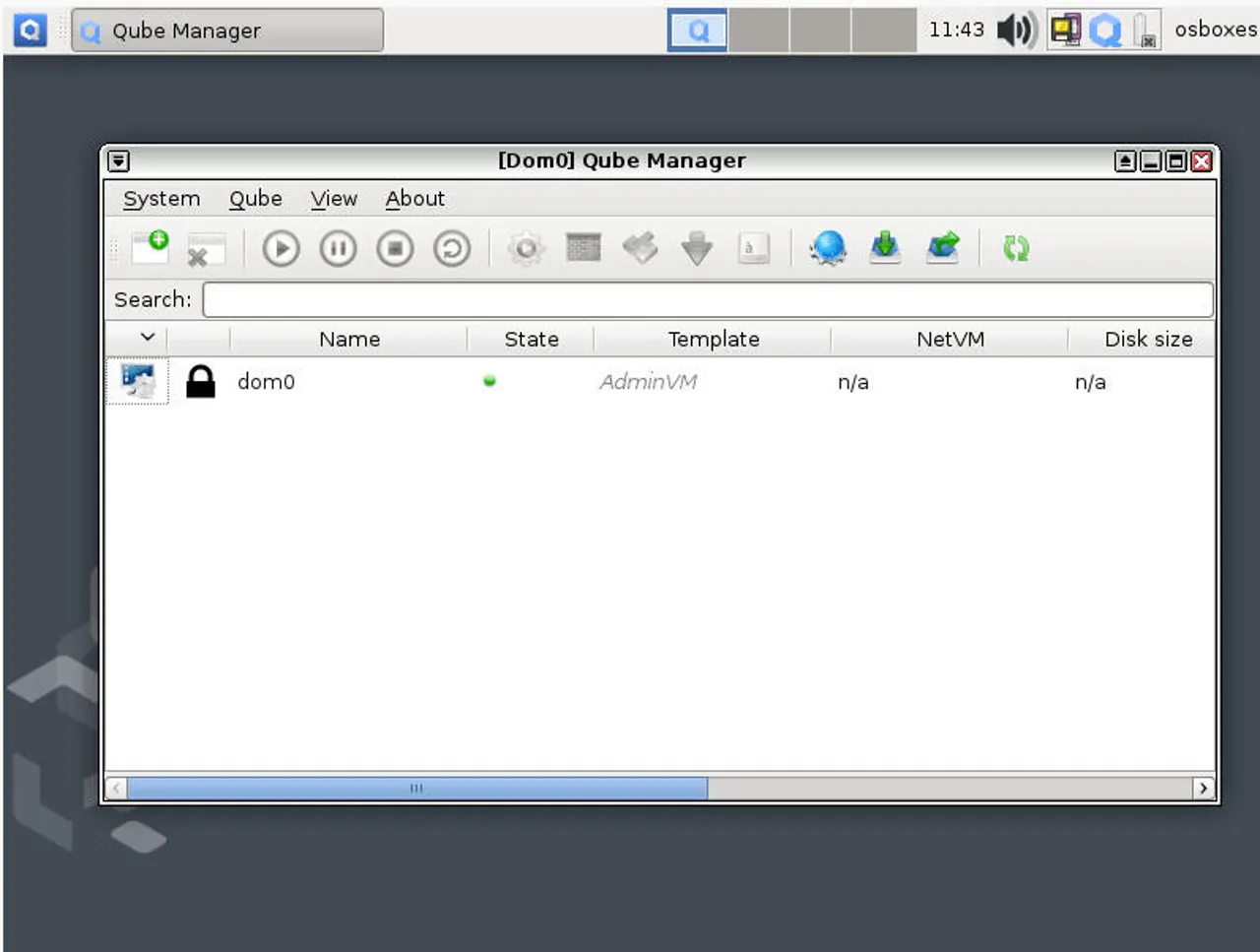
Task: Click the Qubes devices tray icon
Action: pos(1065,31)
